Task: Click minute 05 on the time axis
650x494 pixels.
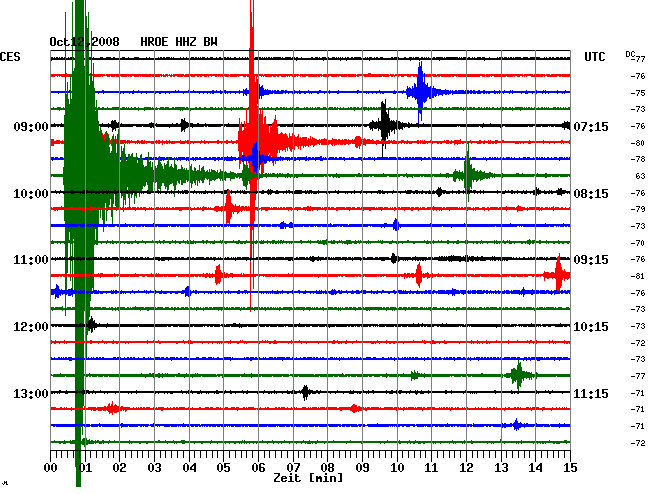Action: 223,468
